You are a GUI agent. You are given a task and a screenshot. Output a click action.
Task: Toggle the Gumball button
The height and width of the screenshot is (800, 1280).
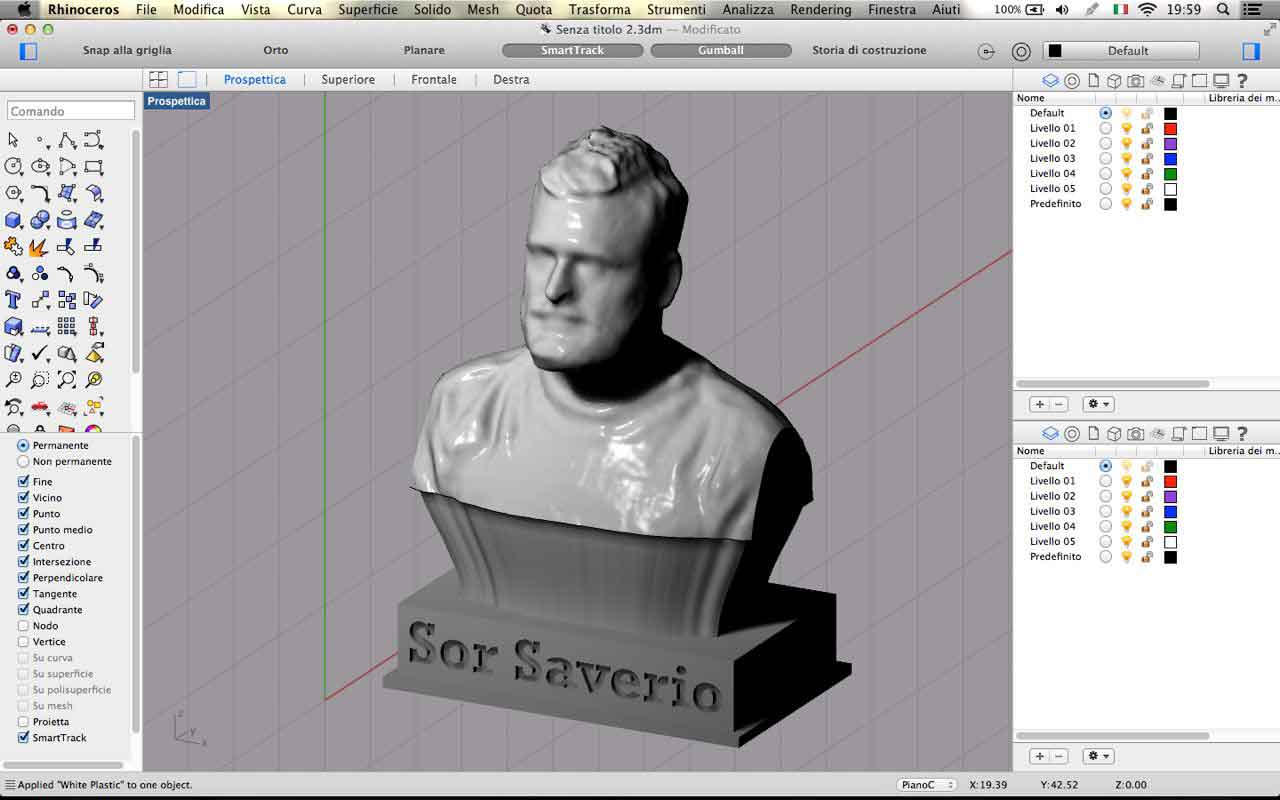click(x=721, y=50)
